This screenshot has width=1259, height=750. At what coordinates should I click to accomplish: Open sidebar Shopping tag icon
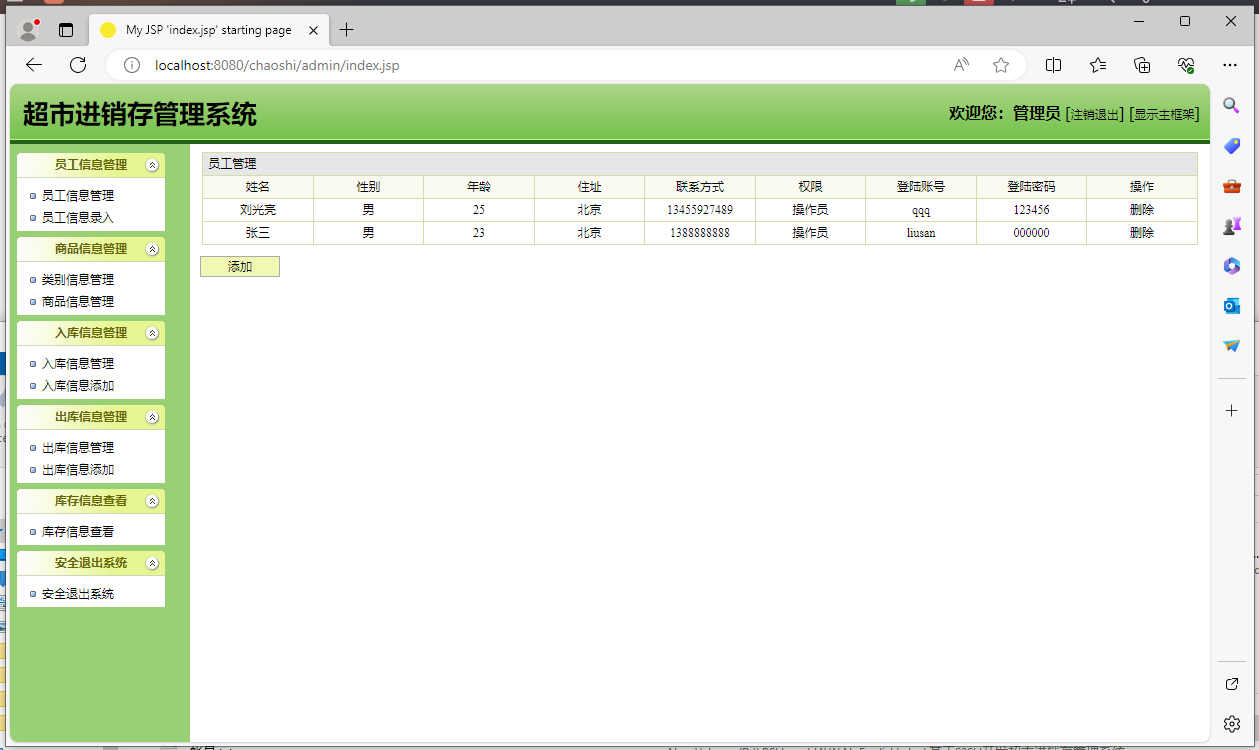(1232, 146)
